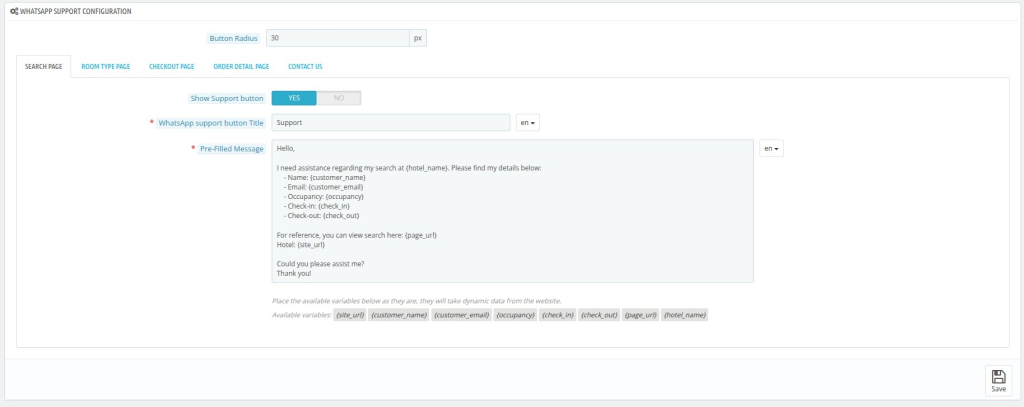Focus the WhatsApp support button Title field
This screenshot has height=407, width=1024.
click(x=391, y=122)
